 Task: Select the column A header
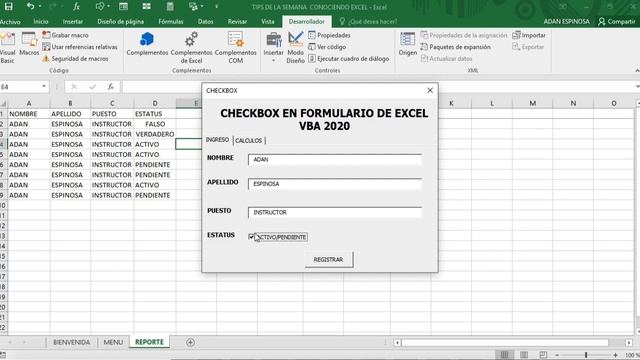pos(29,103)
